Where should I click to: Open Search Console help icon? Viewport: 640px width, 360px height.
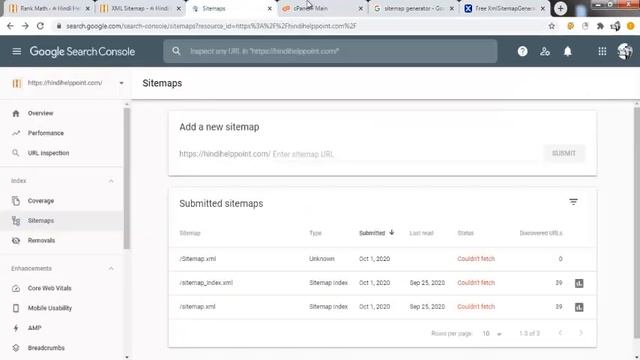coord(522,51)
